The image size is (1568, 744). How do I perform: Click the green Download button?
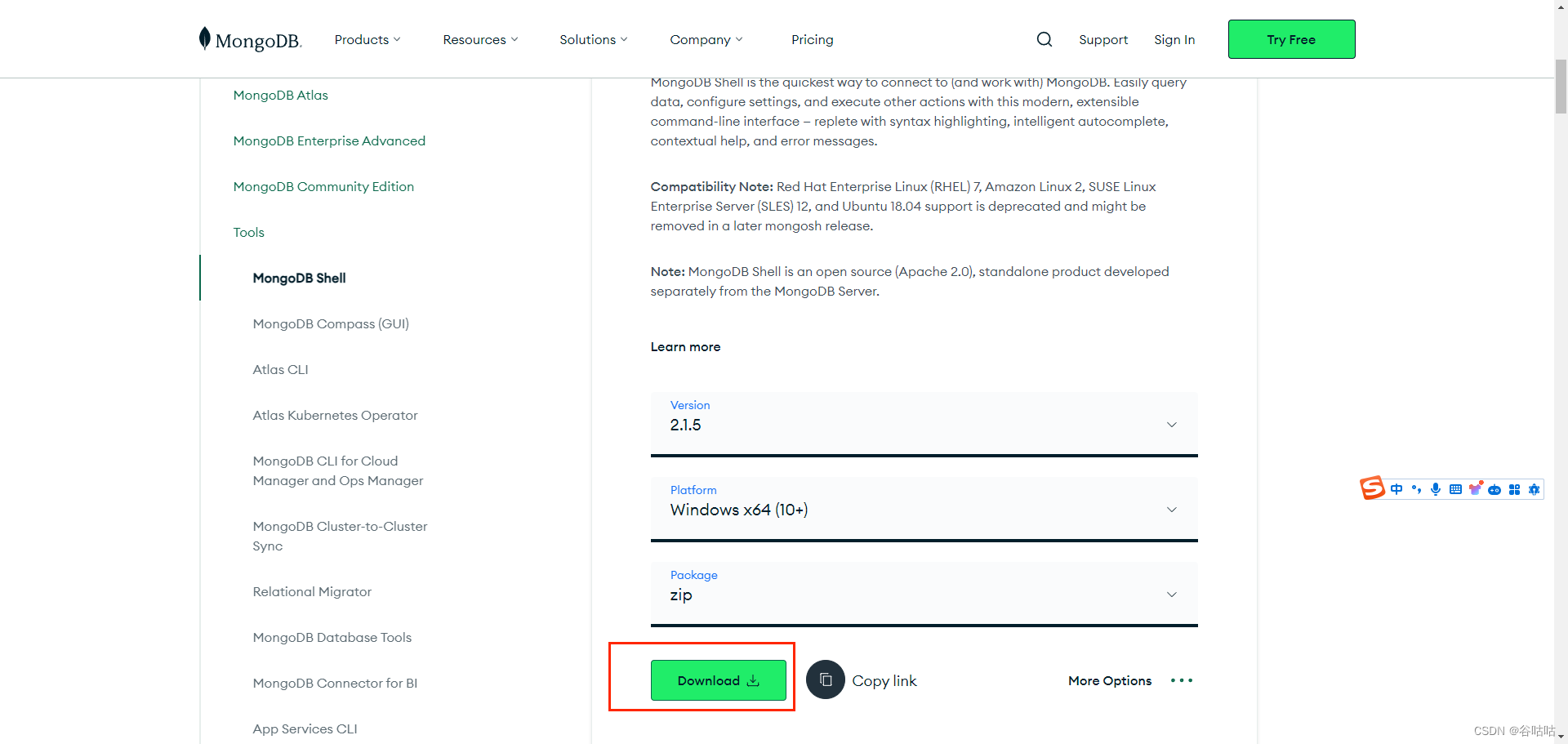coord(718,680)
